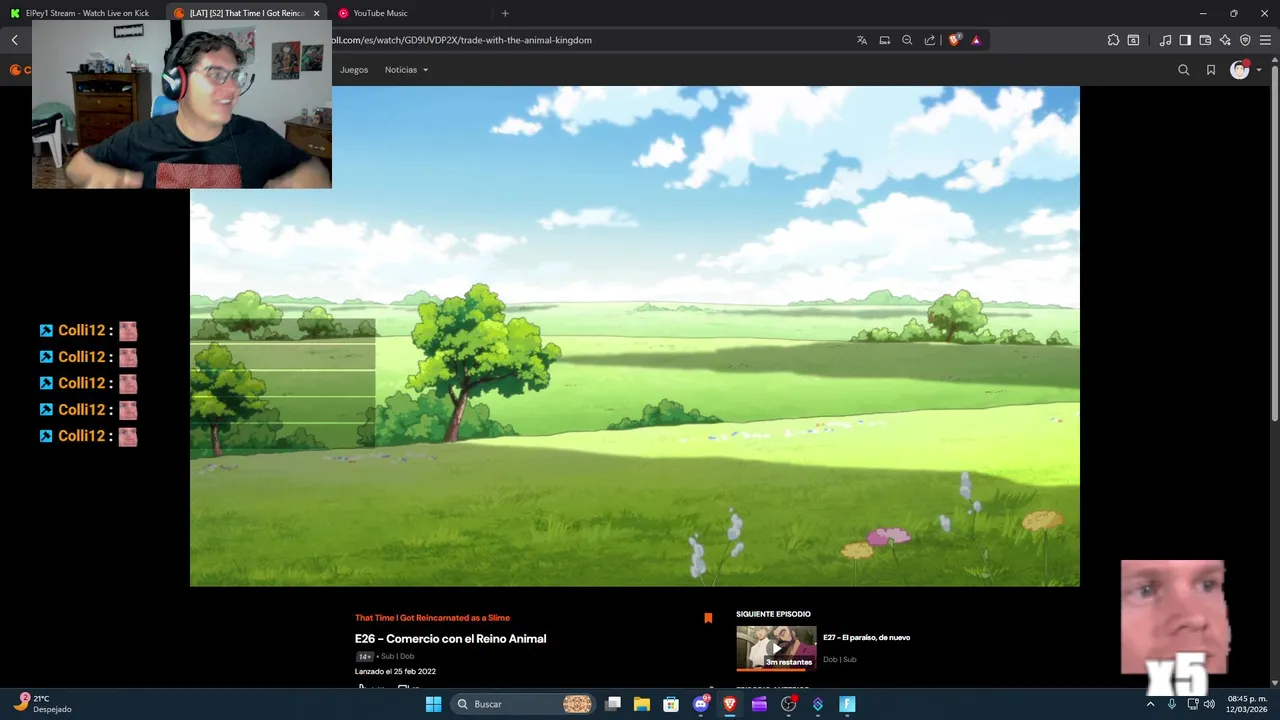Open OBS Studio from the taskbar
The image size is (1280, 720).
[x=789, y=704]
